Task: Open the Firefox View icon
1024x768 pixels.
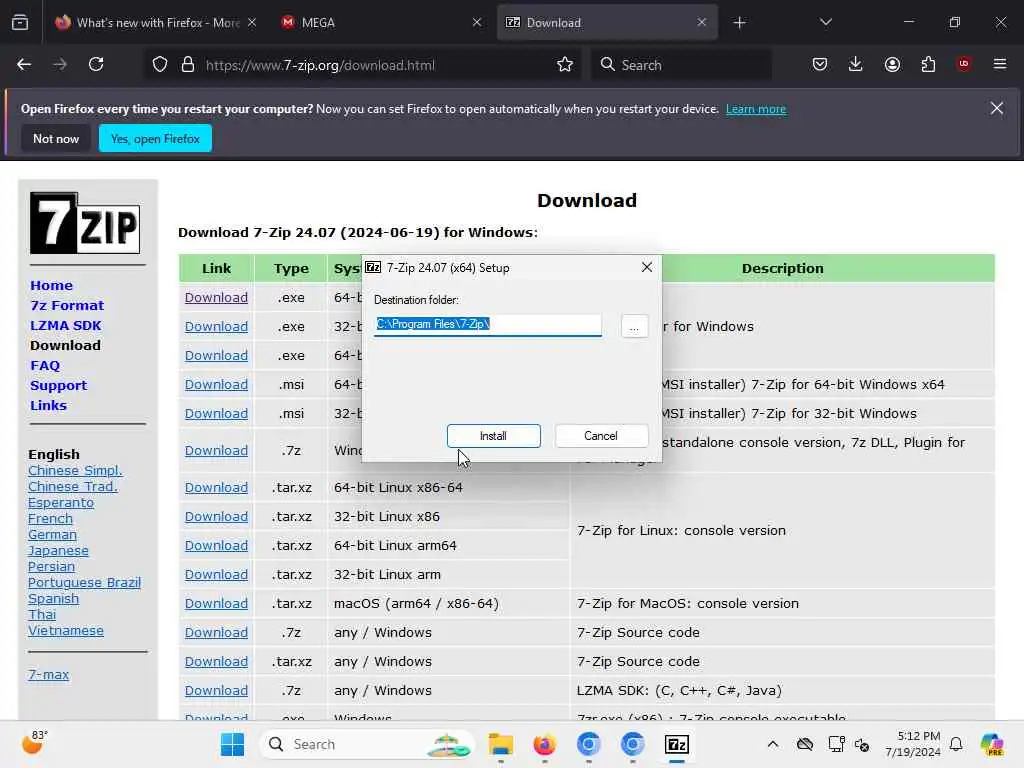Action: pos(20,23)
